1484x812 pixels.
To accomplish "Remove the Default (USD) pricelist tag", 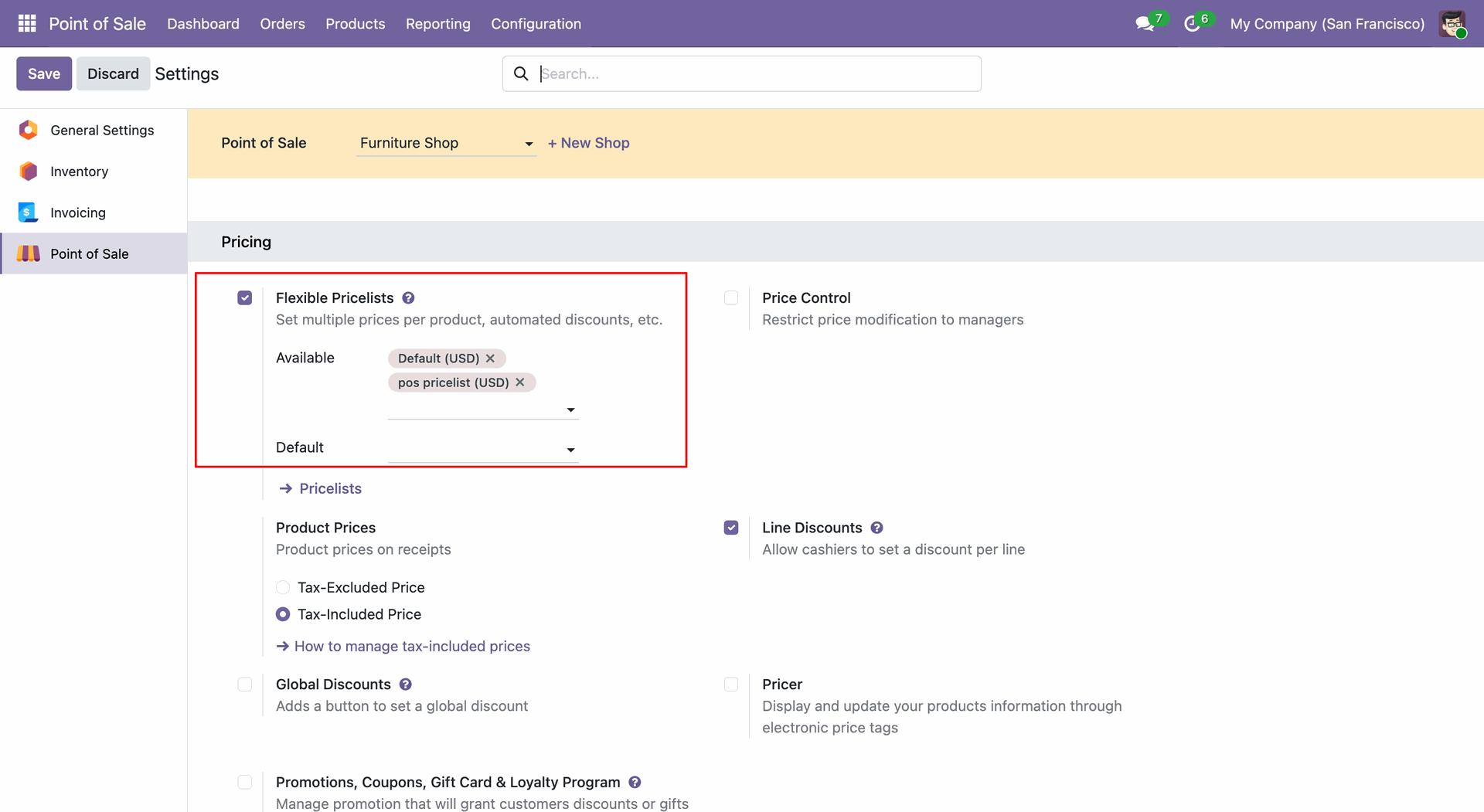I will (490, 358).
